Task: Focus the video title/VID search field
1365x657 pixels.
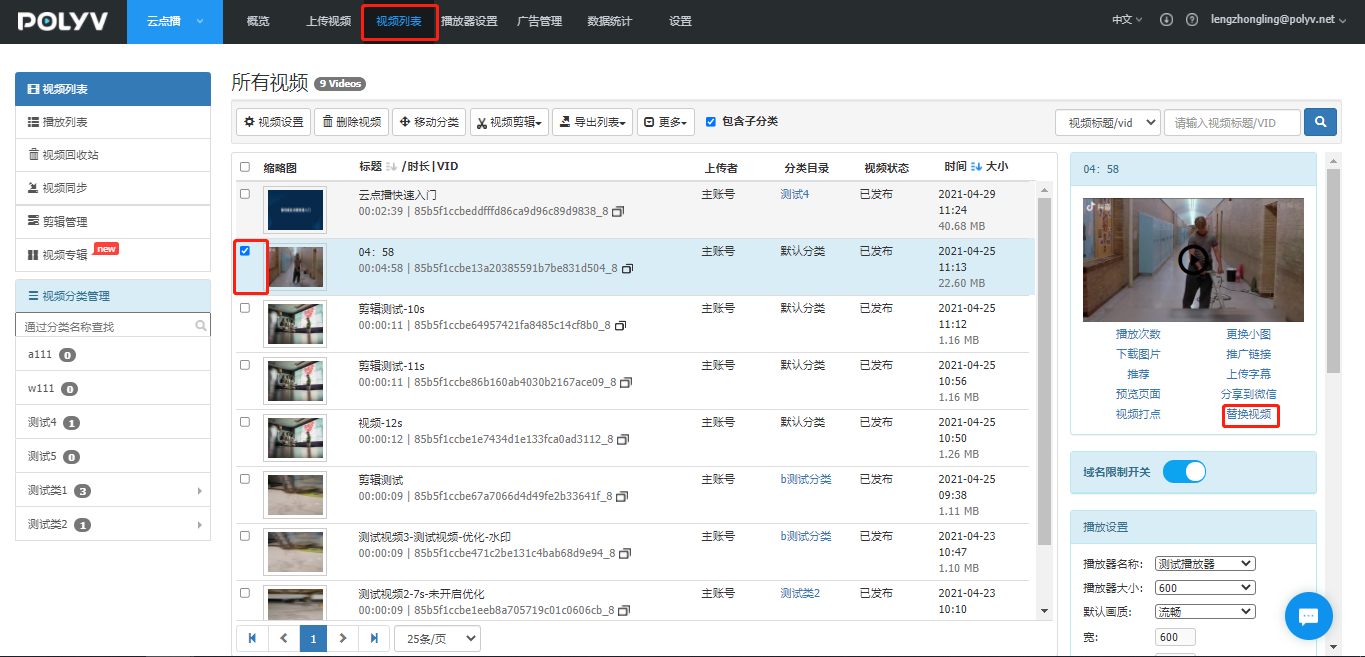Action: 1232,122
